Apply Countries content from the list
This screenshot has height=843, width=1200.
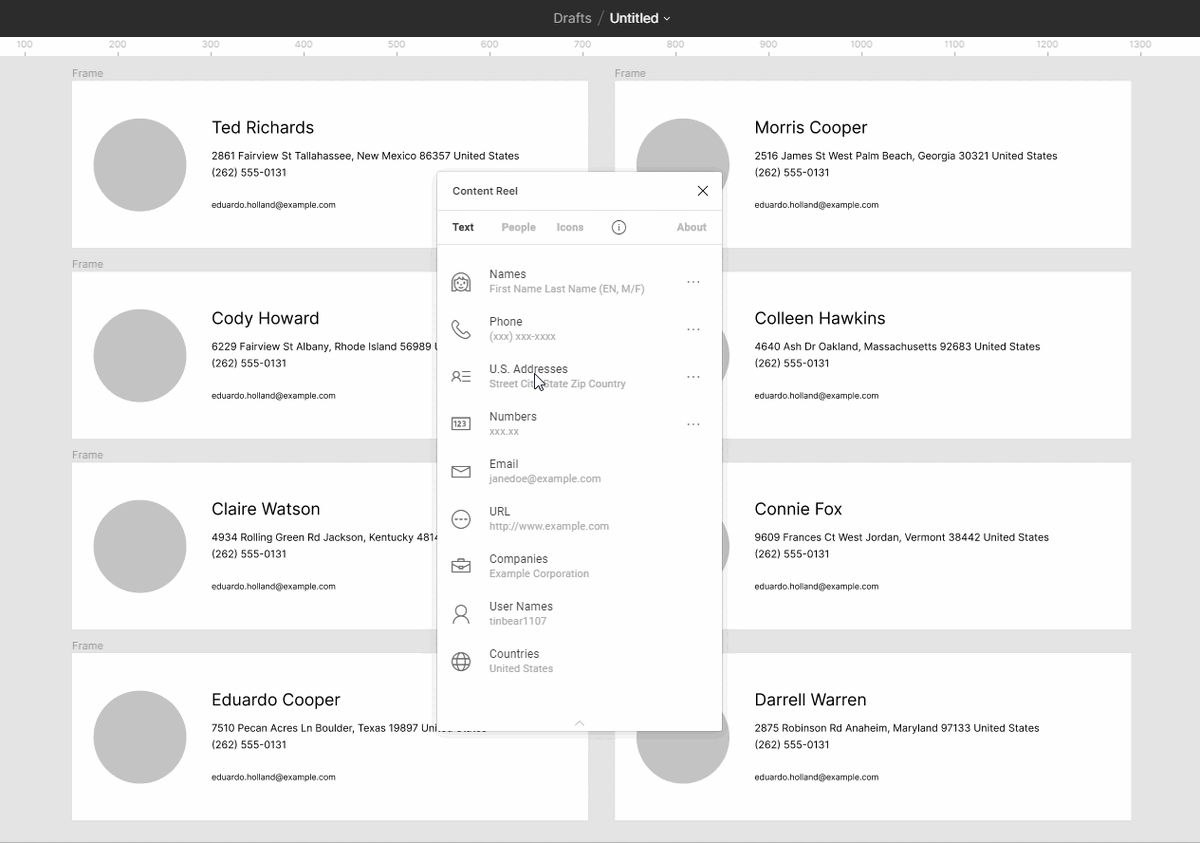click(x=579, y=661)
